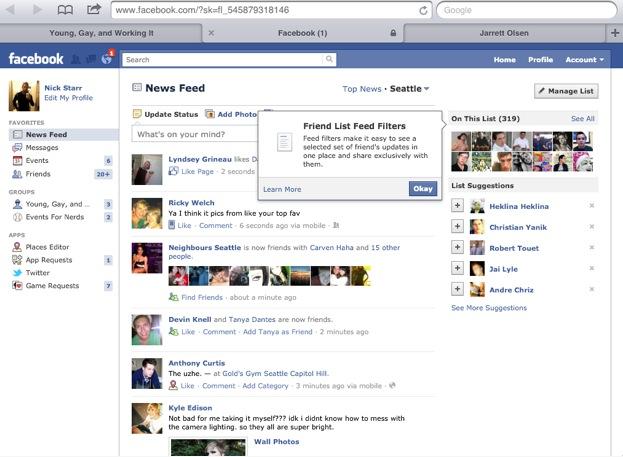The image size is (623, 457).
Task: Open the messages icon in the Facebook header
Action: [91, 59]
